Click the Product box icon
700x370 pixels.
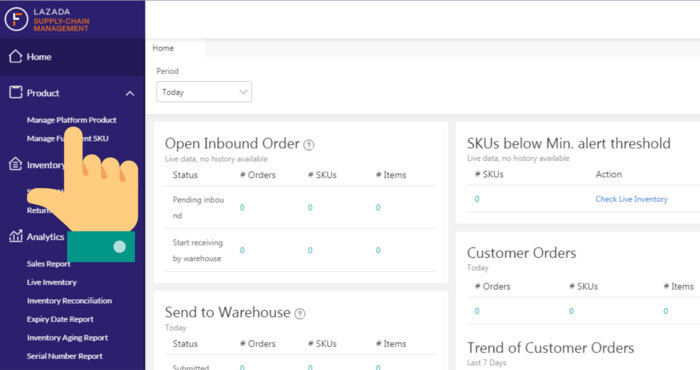click(x=15, y=92)
